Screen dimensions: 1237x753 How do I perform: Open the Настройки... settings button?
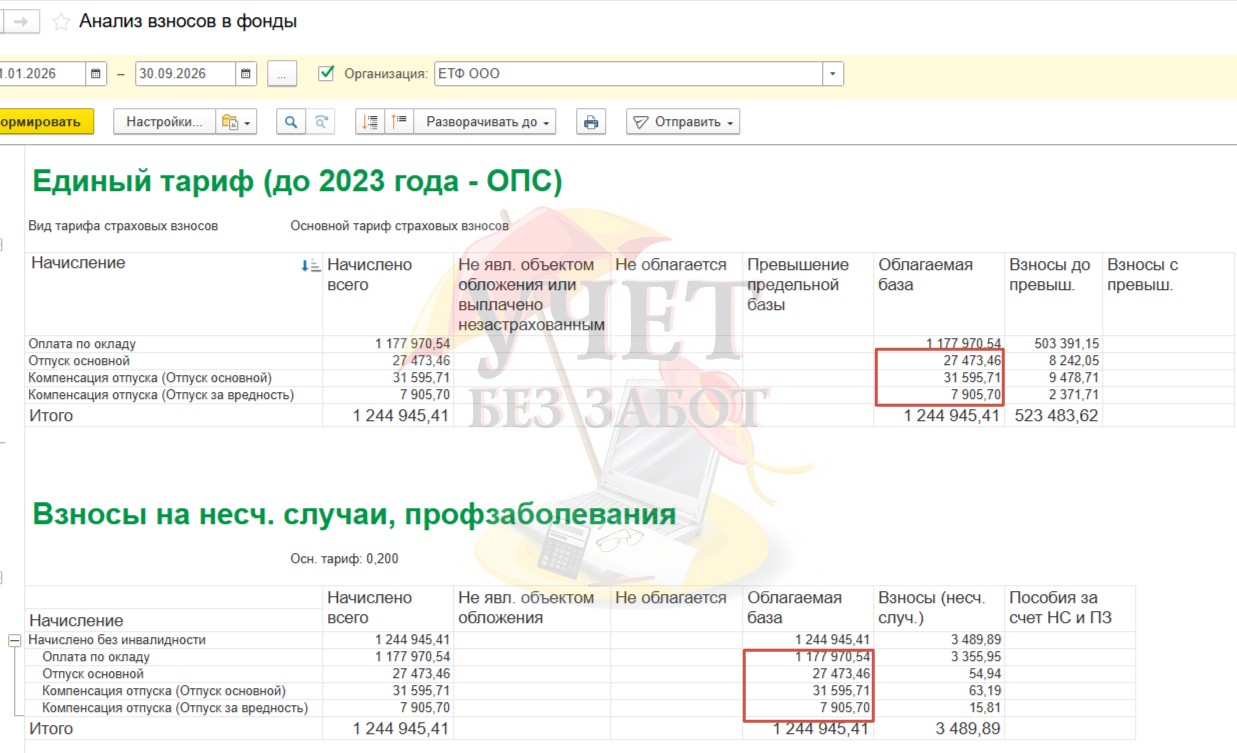coord(163,122)
